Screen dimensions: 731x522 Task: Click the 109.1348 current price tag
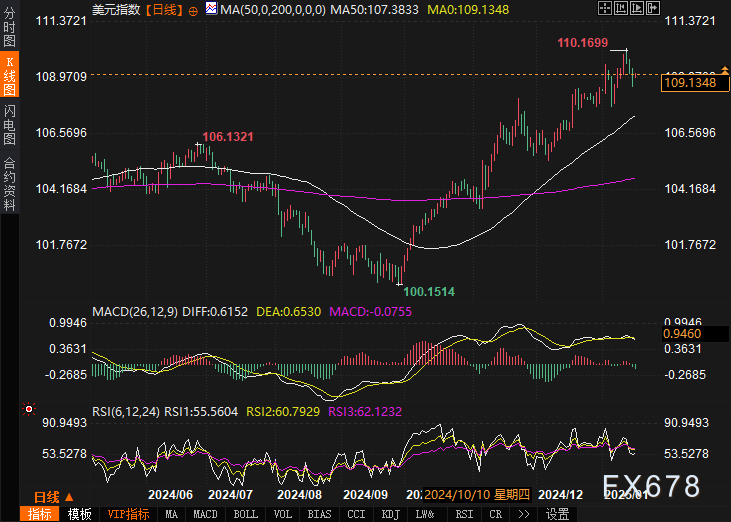point(689,83)
